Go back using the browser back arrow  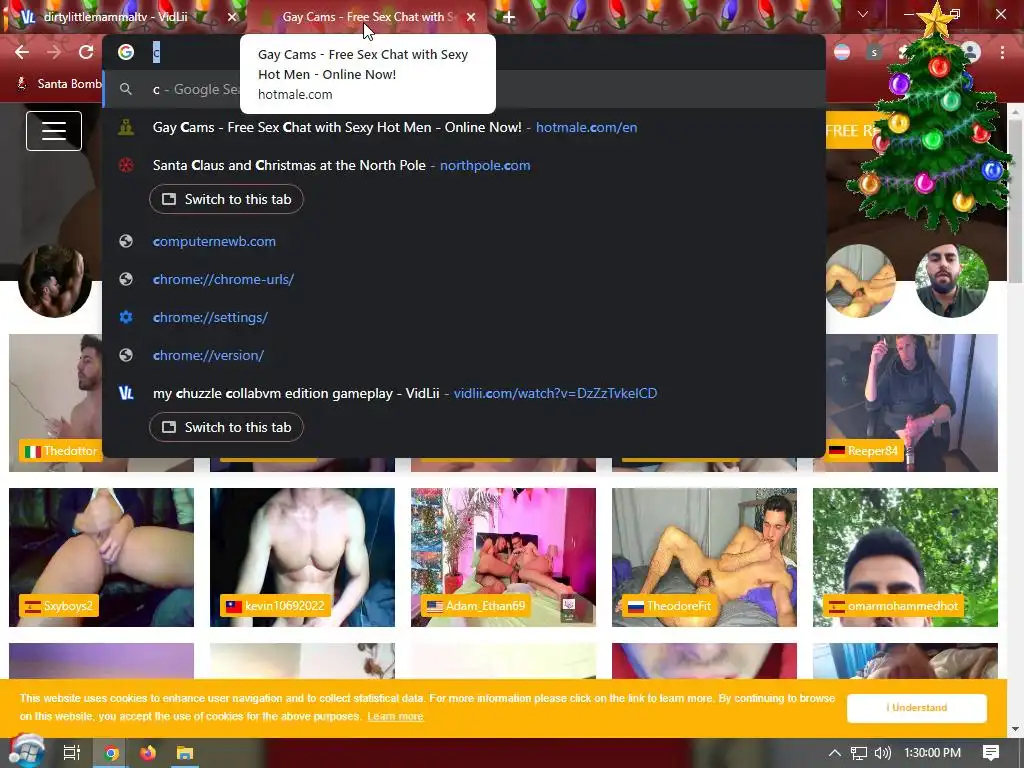click(x=22, y=52)
